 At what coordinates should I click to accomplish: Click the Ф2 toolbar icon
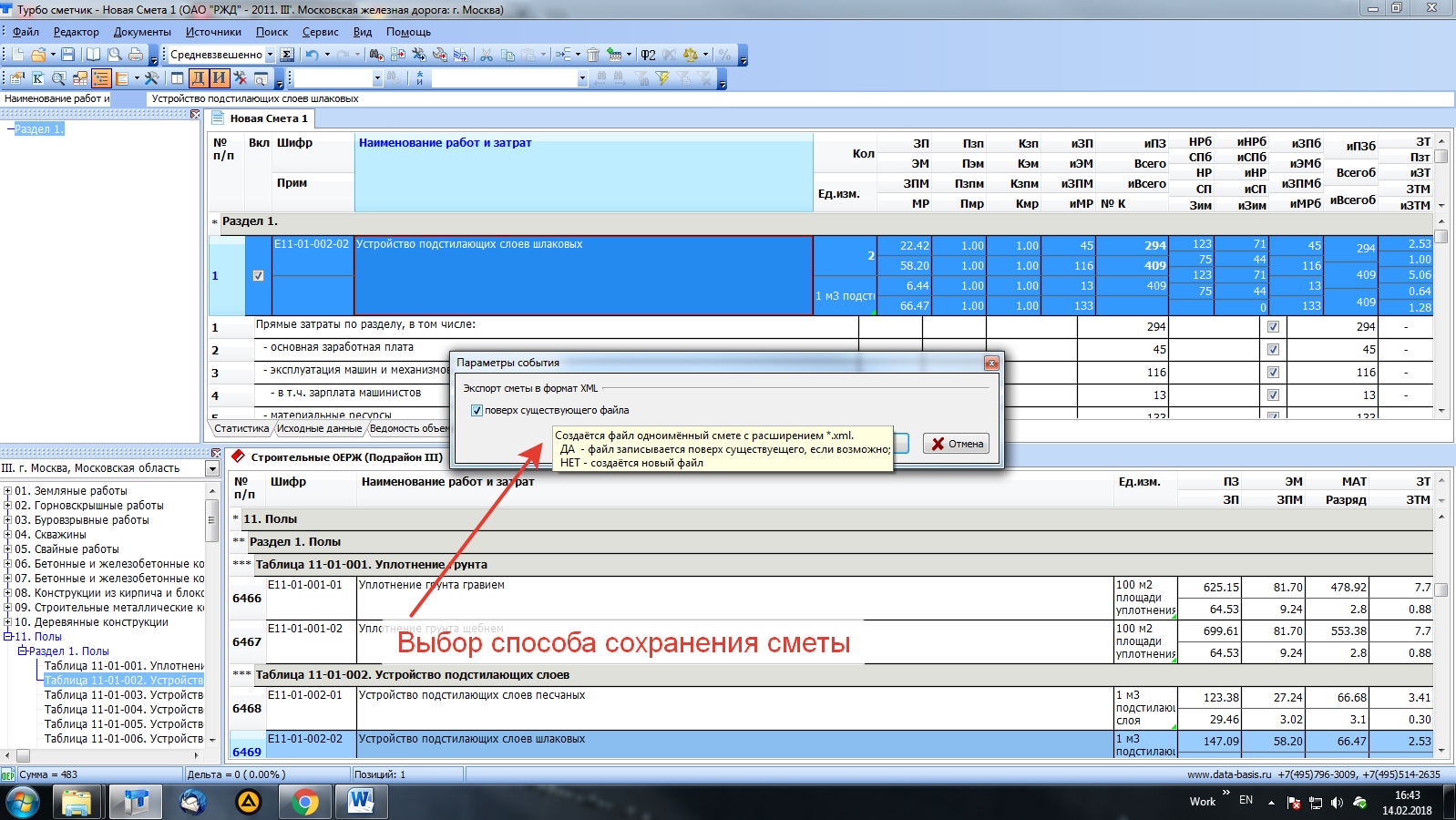(x=648, y=55)
